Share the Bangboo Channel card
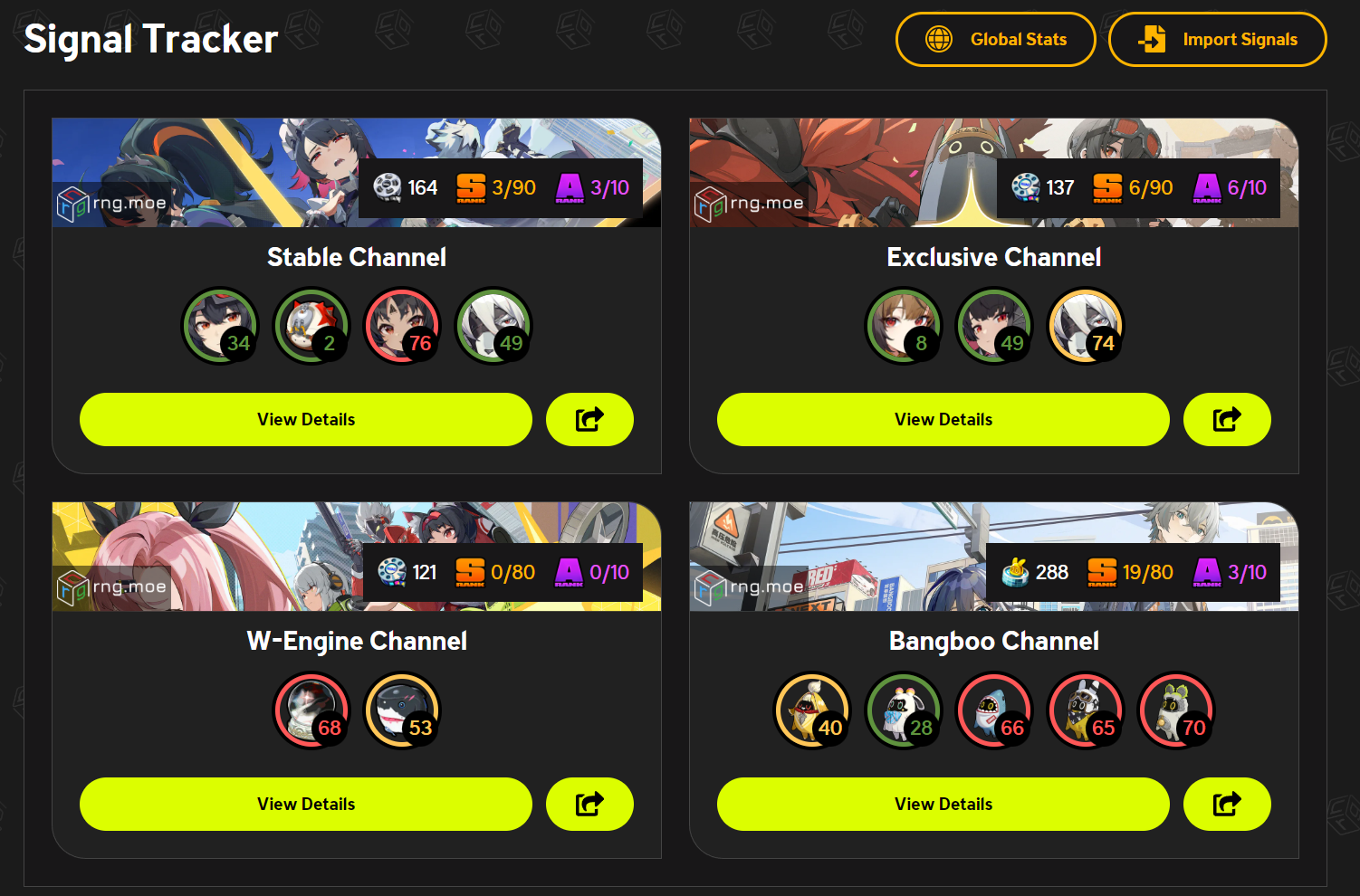The width and height of the screenshot is (1360, 896). tap(1227, 804)
